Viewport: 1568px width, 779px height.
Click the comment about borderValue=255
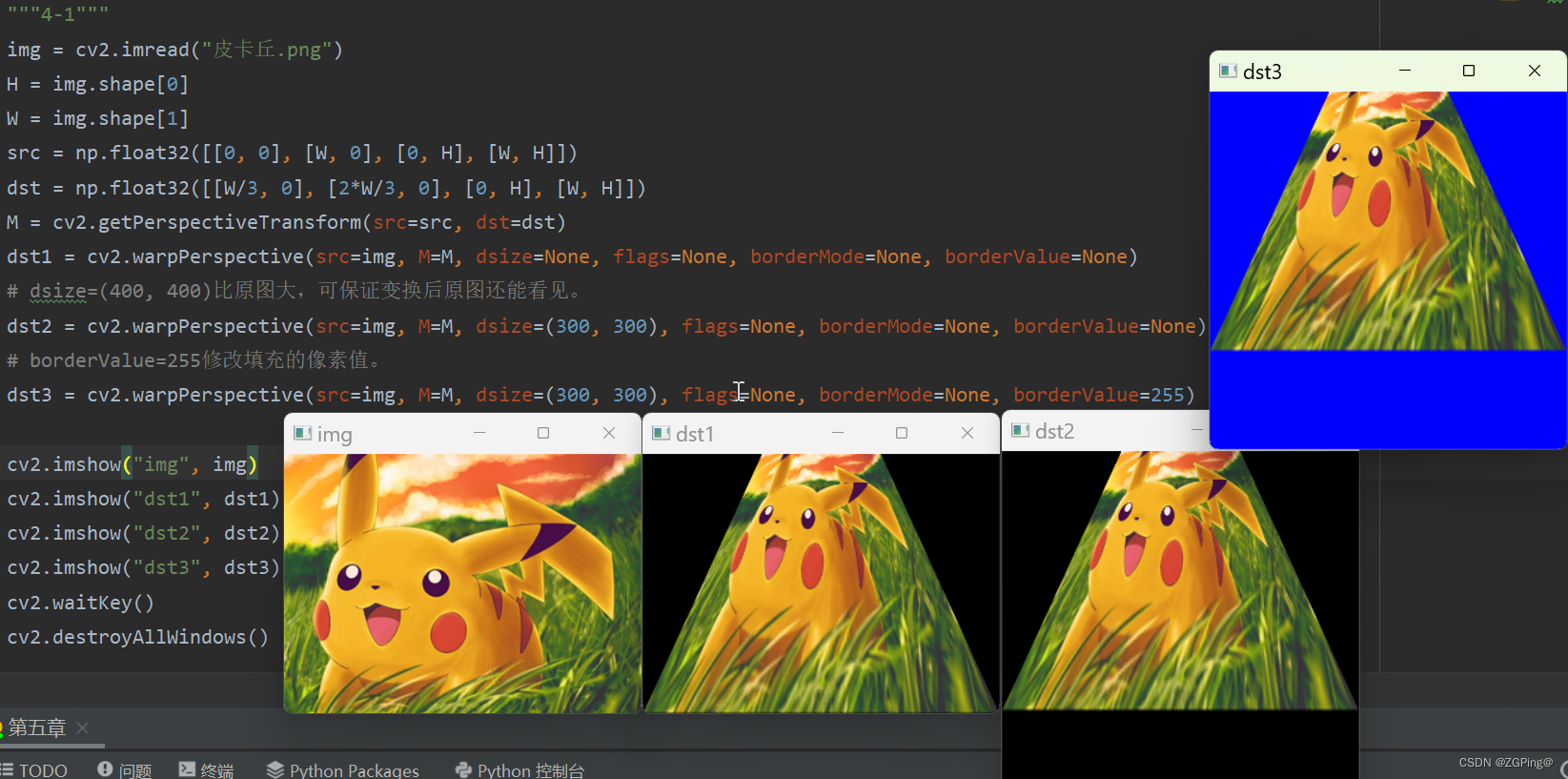click(194, 360)
